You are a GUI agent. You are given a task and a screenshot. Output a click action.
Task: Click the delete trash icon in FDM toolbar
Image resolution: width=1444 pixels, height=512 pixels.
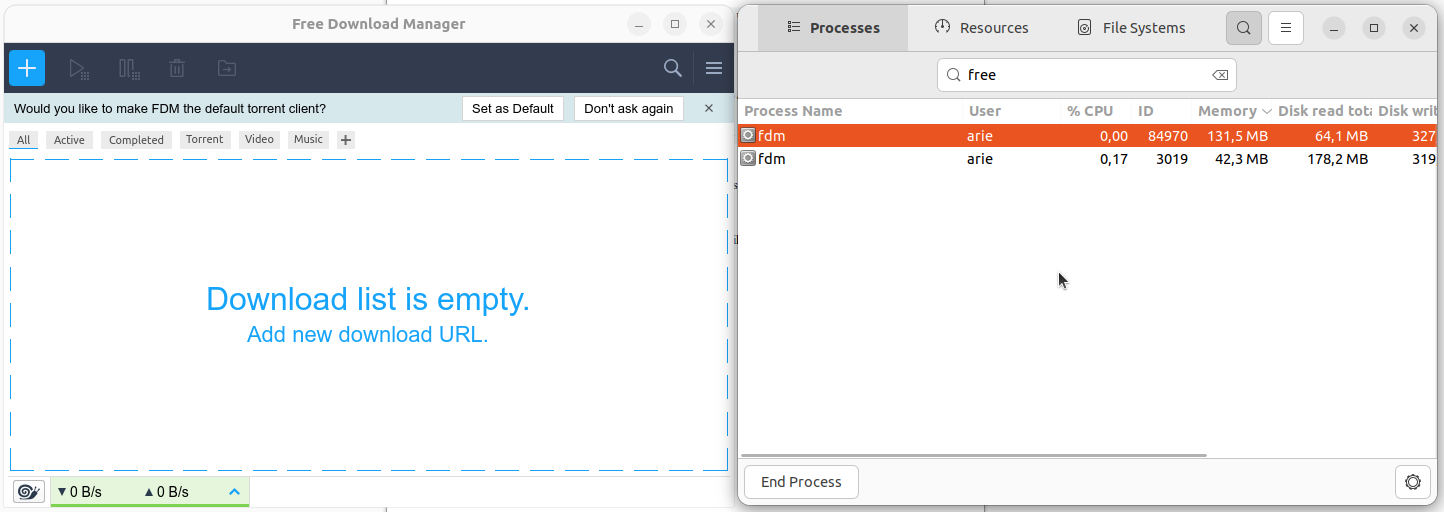click(177, 69)
